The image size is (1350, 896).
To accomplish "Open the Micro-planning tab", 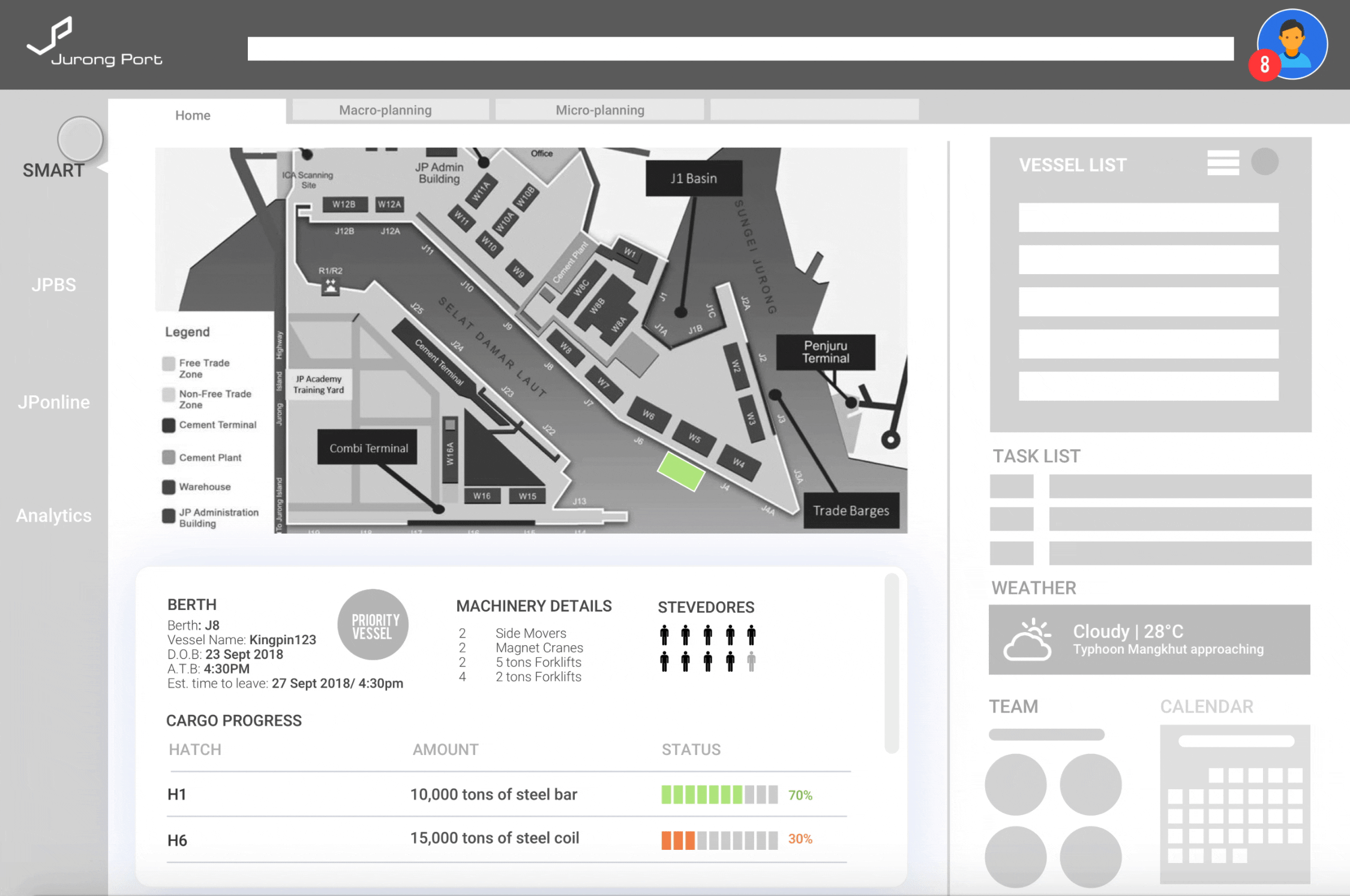I will (x=600, y=110).
